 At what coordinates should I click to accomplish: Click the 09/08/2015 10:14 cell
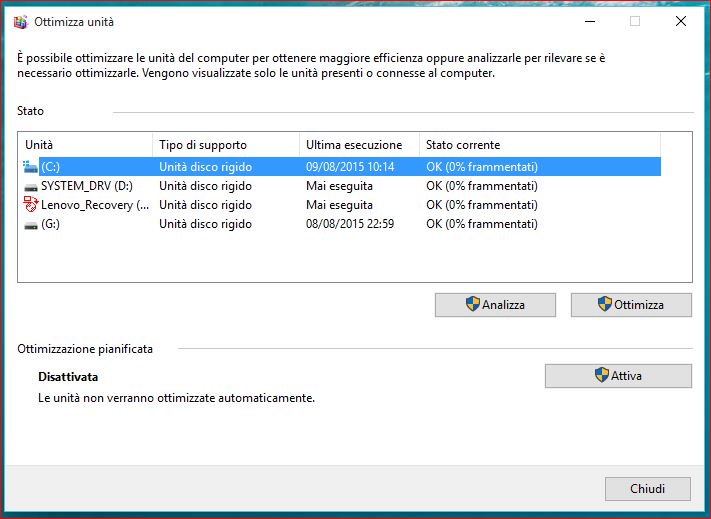coord(350,167)
